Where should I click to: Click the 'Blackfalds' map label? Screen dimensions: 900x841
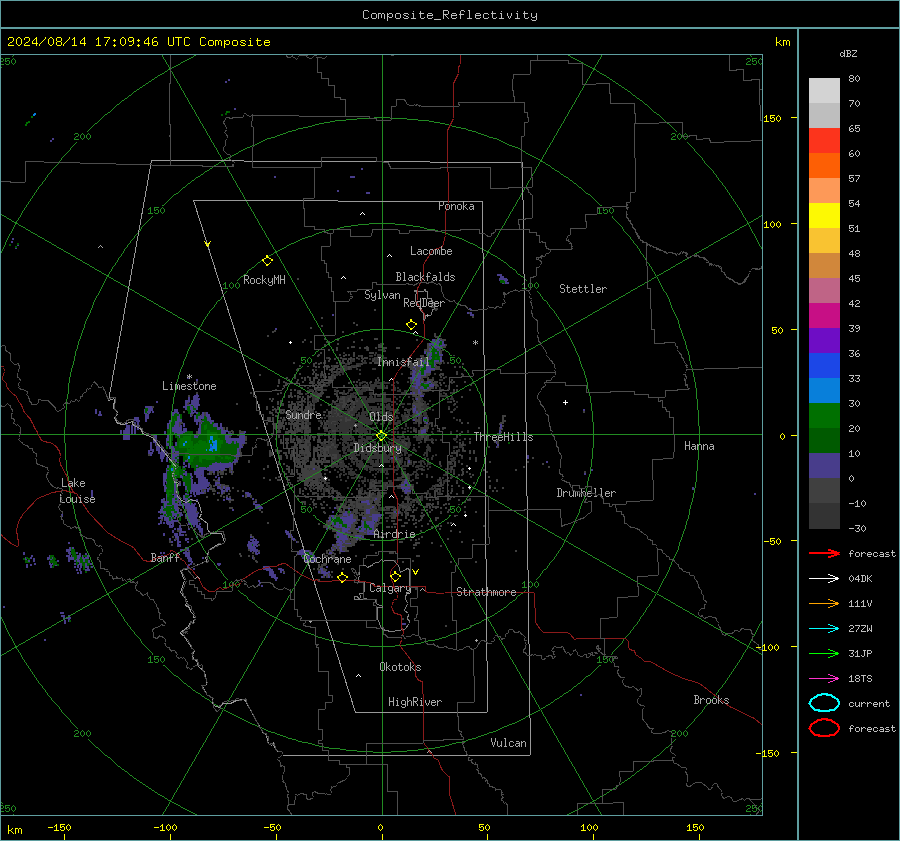pyautogui.click(x=425, y=277)
